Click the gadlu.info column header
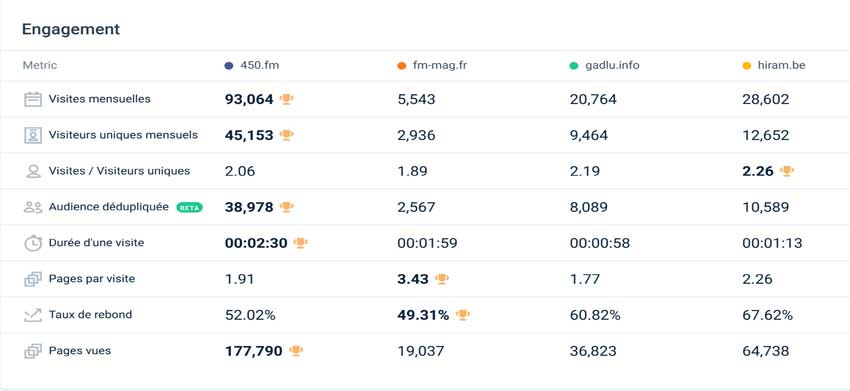The width and height of the screenshot is (850, 391). (x=604, y=66)
